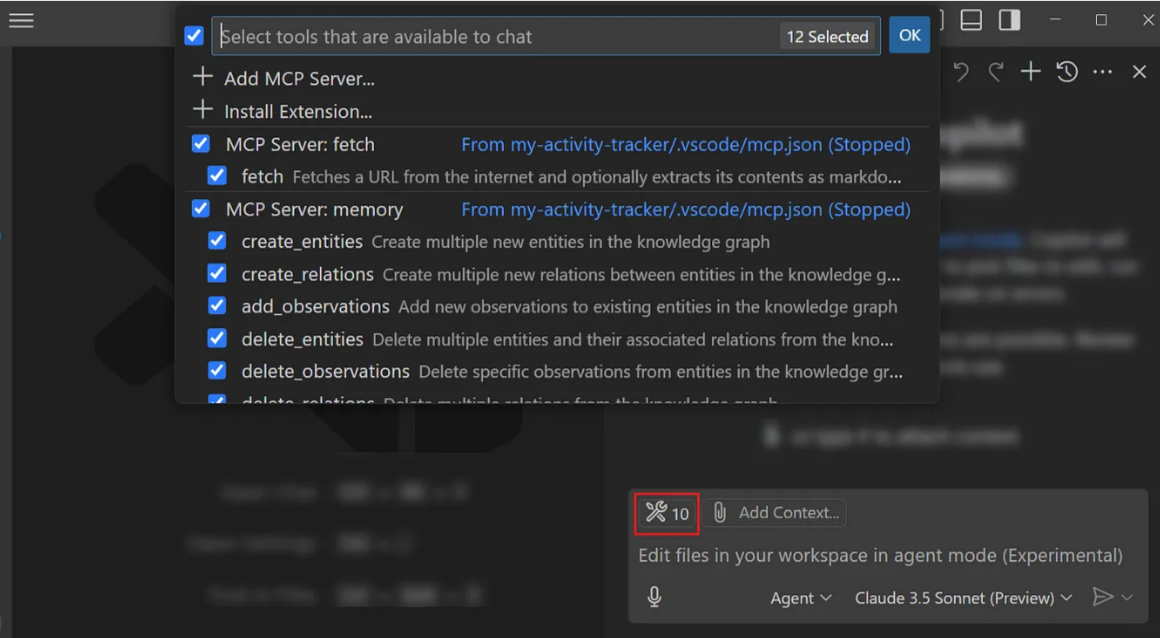The width and height of the screenshot is (1160, 638).
Task: Open chat history clock icon
Action: click(x=1067, y=72)
